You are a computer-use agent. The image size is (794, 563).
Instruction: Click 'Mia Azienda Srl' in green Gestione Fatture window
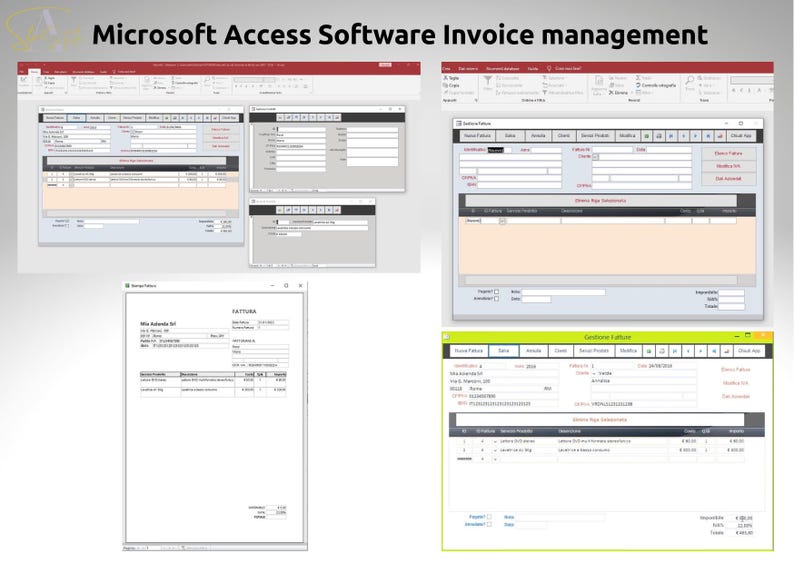466,373
